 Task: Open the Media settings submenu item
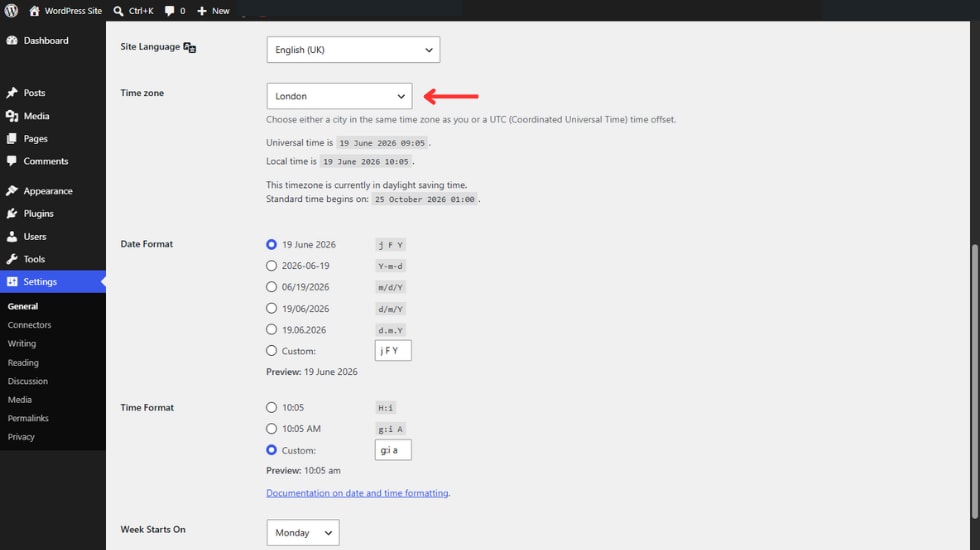point(19,399)
